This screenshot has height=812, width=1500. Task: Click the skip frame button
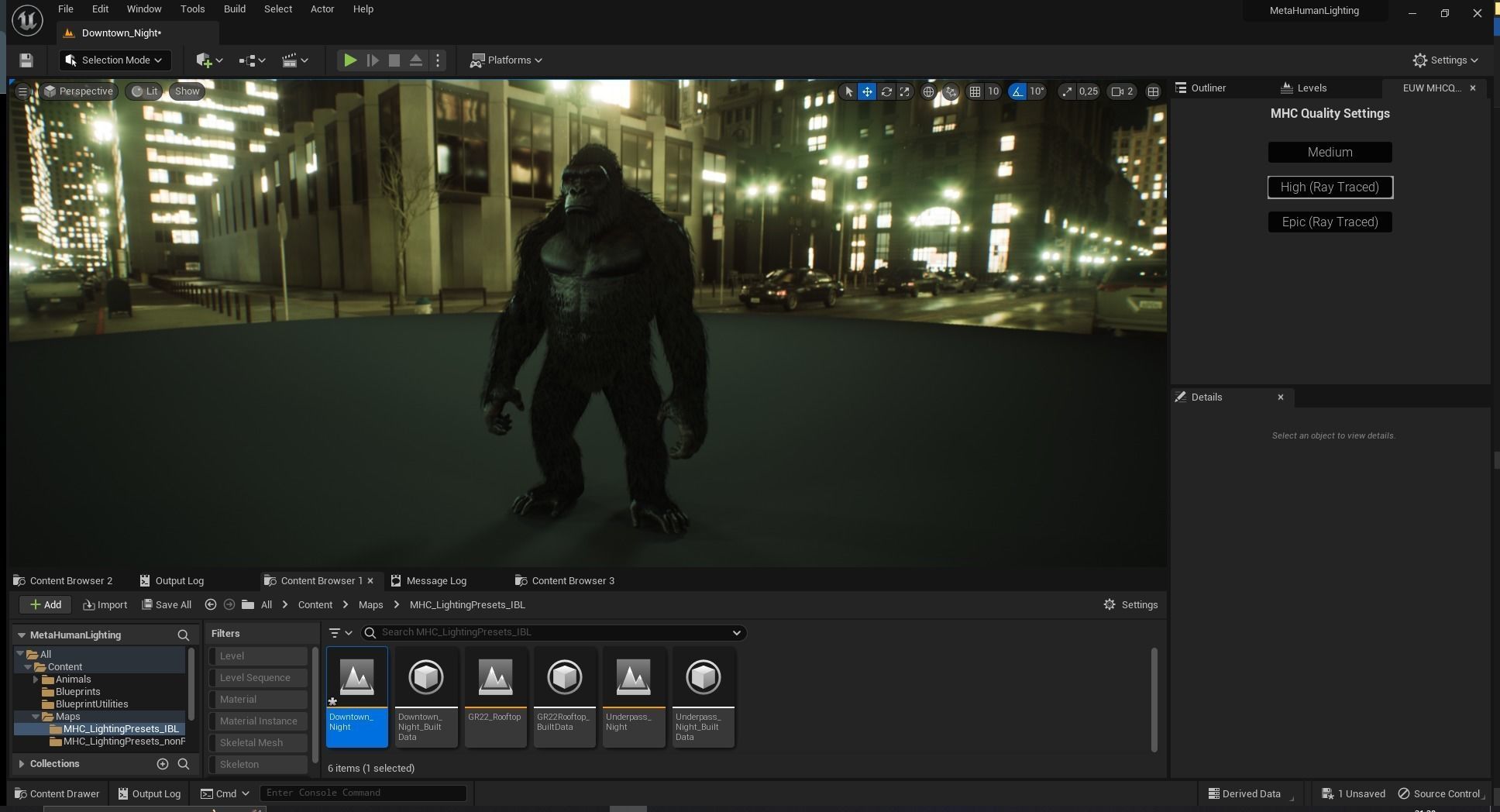pos(373,60)
